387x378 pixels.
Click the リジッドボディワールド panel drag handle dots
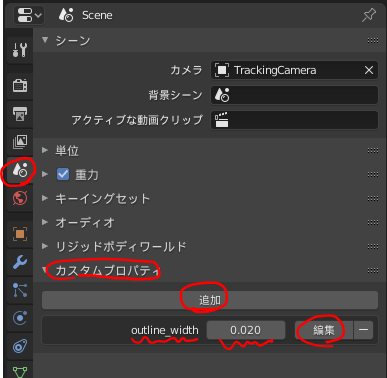tap(373, 246)
